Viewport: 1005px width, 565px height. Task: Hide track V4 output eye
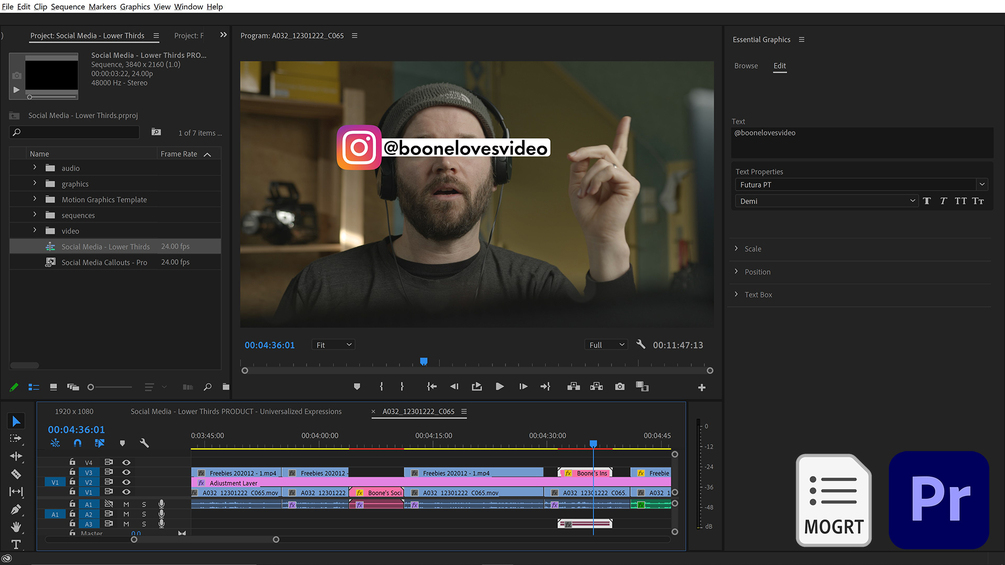tap(126, 463)
